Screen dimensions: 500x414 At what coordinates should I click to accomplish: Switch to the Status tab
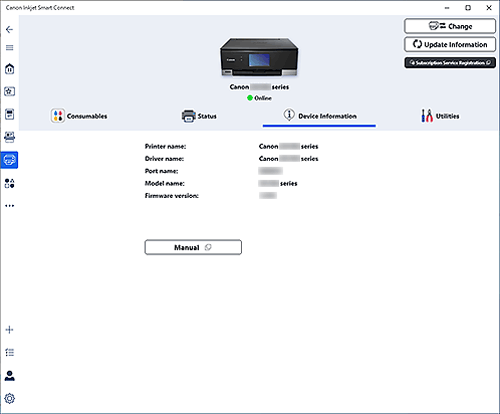[199, 116]
